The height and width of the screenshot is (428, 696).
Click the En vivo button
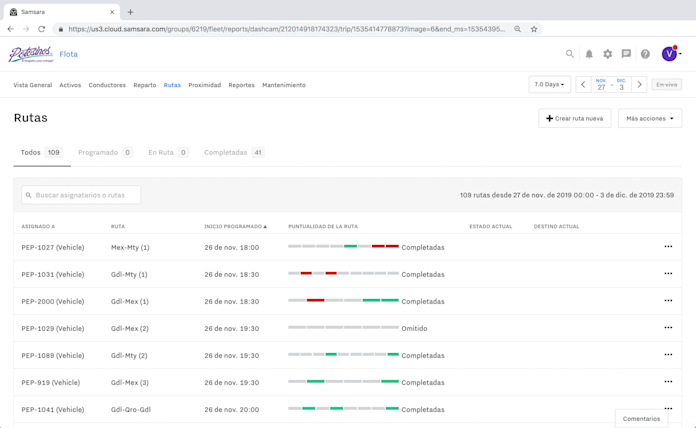click(667, 84)
